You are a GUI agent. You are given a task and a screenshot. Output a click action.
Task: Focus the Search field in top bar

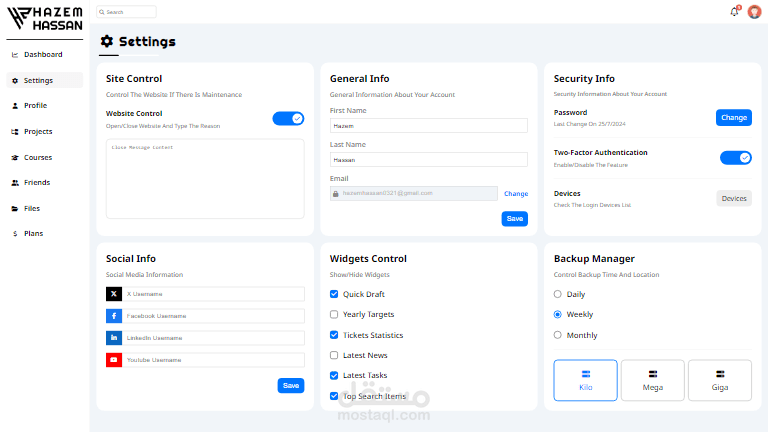point(126,12)
